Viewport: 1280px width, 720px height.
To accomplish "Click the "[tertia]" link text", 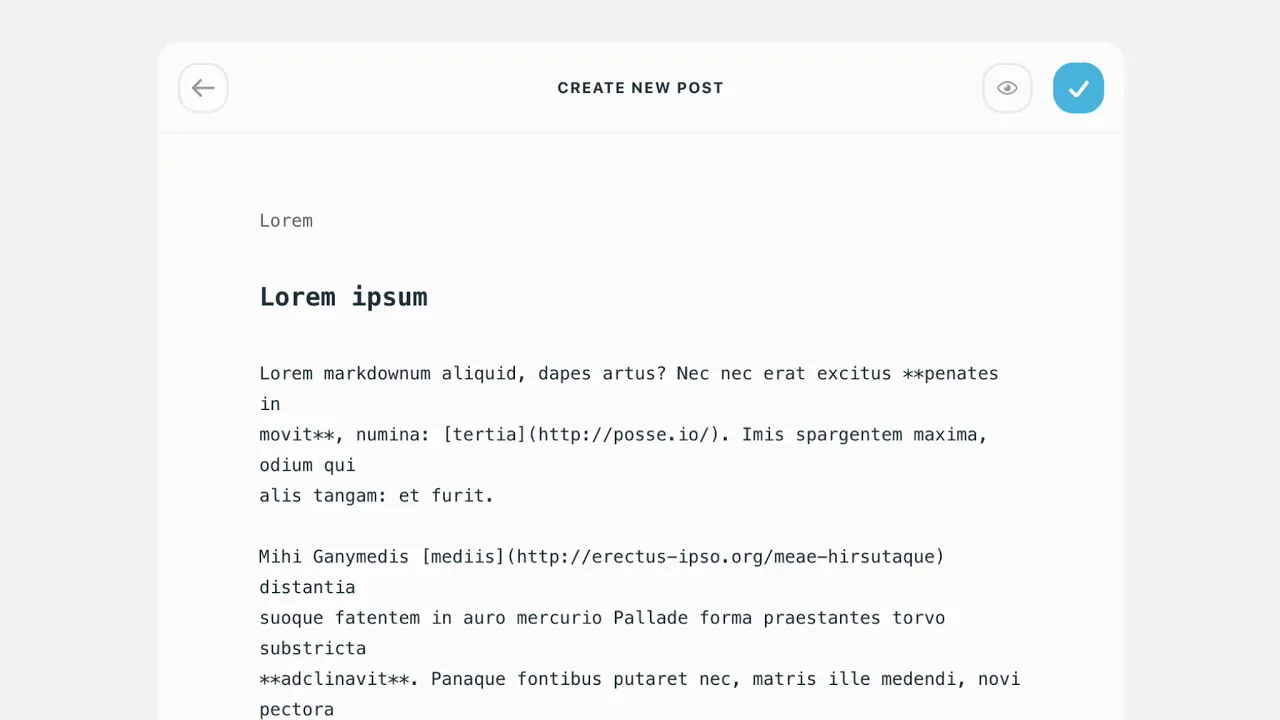I will coord(485,435).
